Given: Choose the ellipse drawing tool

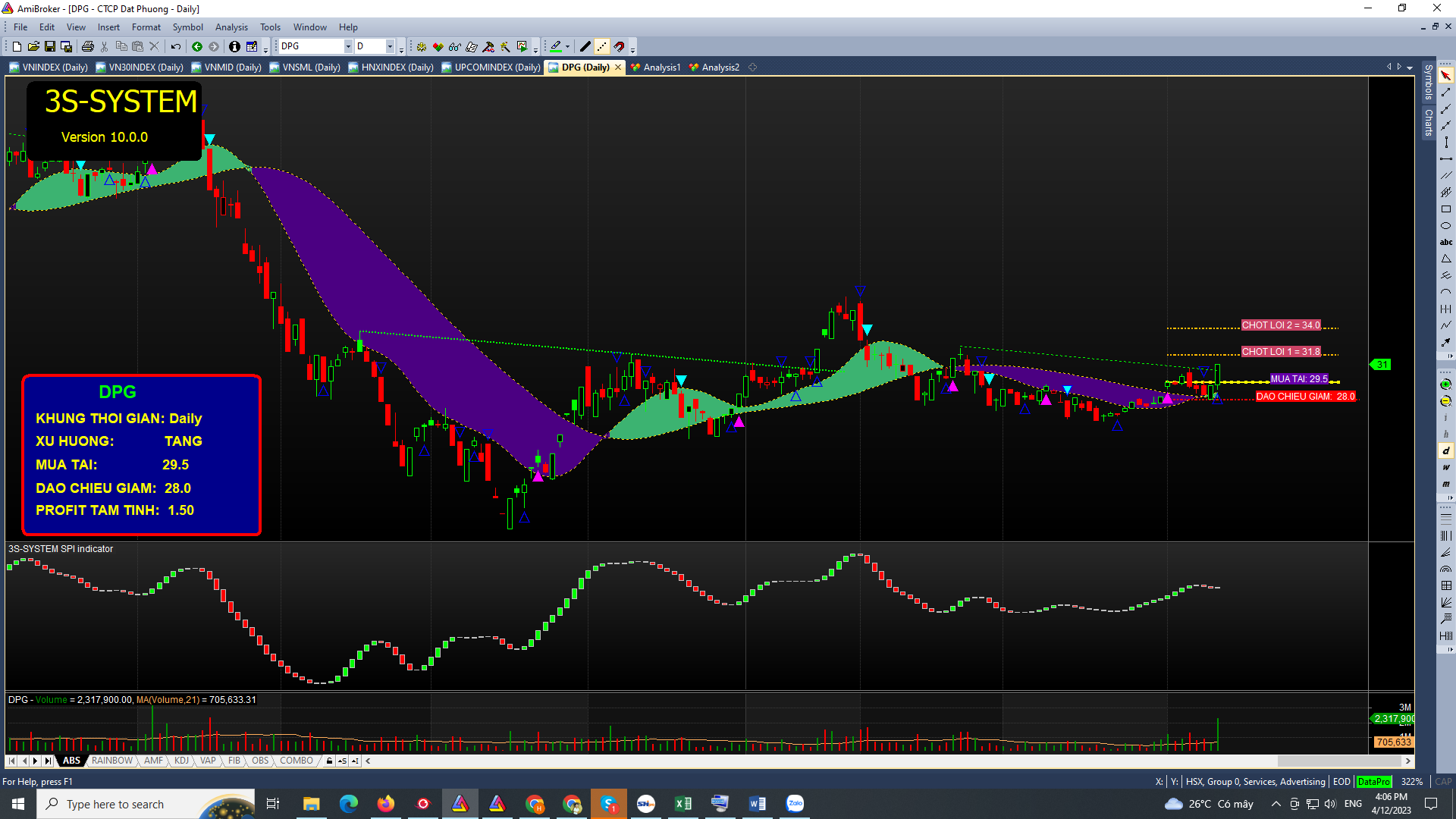Looking at the screenshot, I should [1445, 226].
